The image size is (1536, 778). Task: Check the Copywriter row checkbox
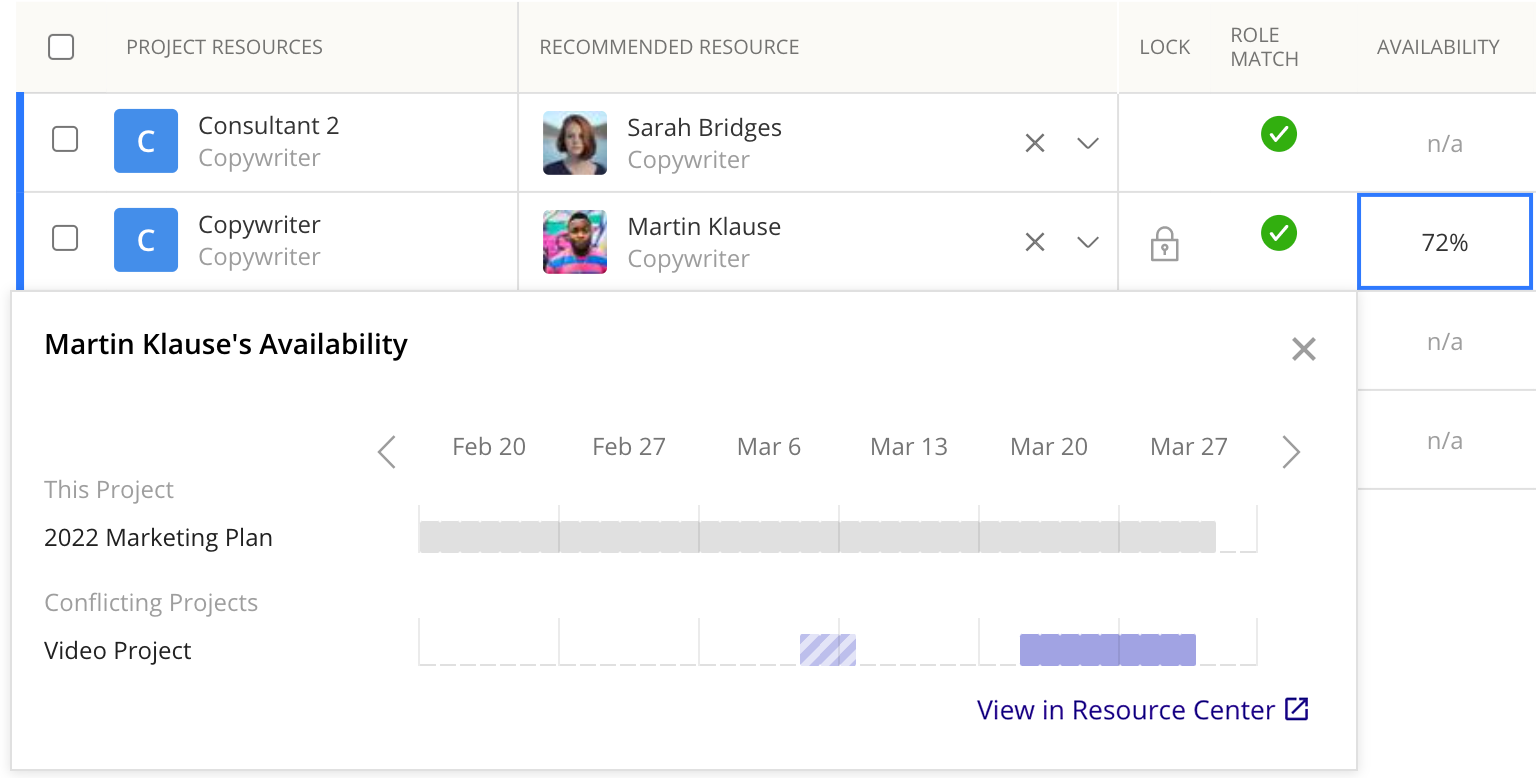tap(64, 238)
